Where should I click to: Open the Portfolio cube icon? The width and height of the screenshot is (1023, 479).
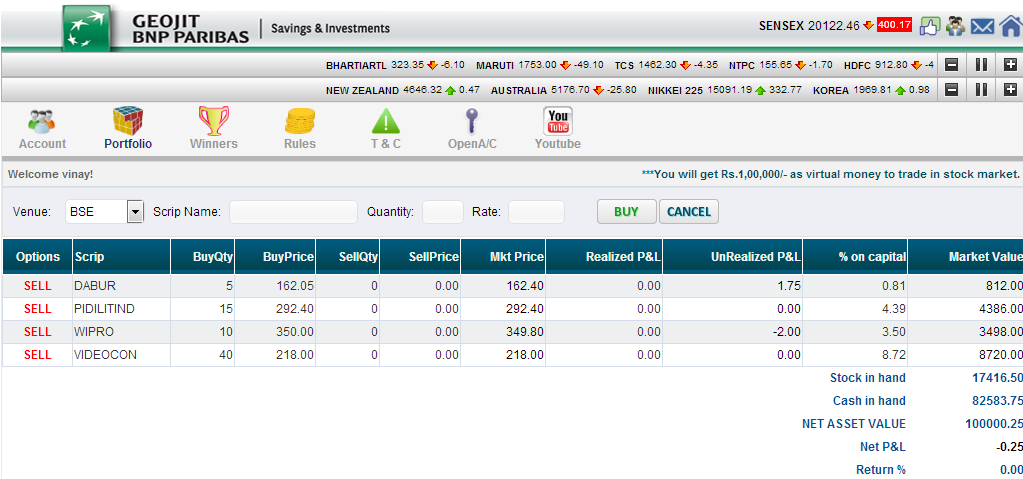click(x=128, y=121)
